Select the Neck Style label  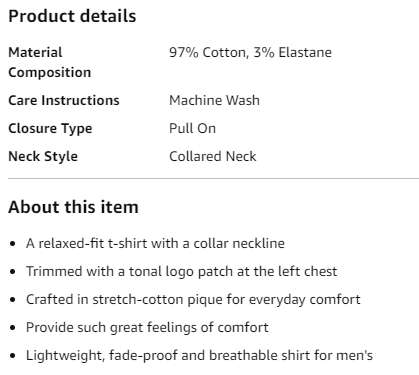point(43,157)
